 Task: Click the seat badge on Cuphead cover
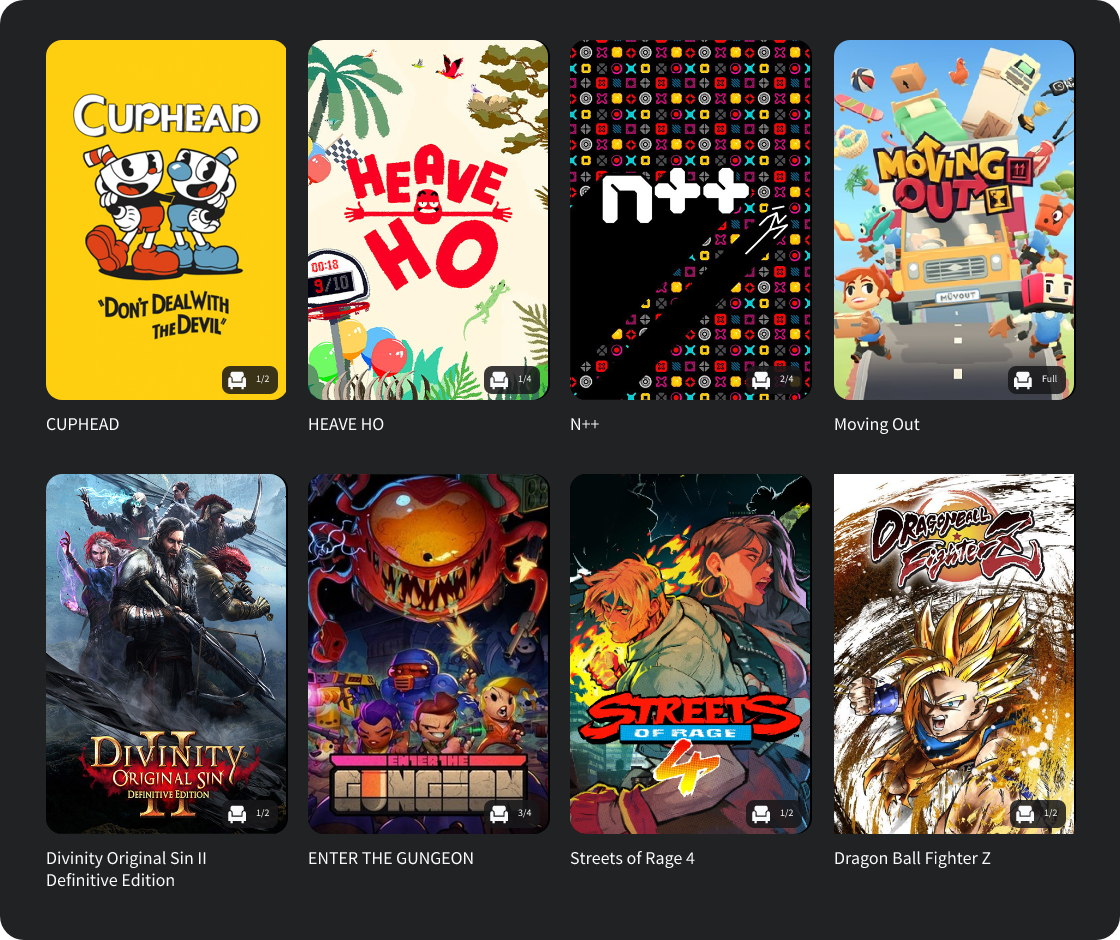[250, 379]
